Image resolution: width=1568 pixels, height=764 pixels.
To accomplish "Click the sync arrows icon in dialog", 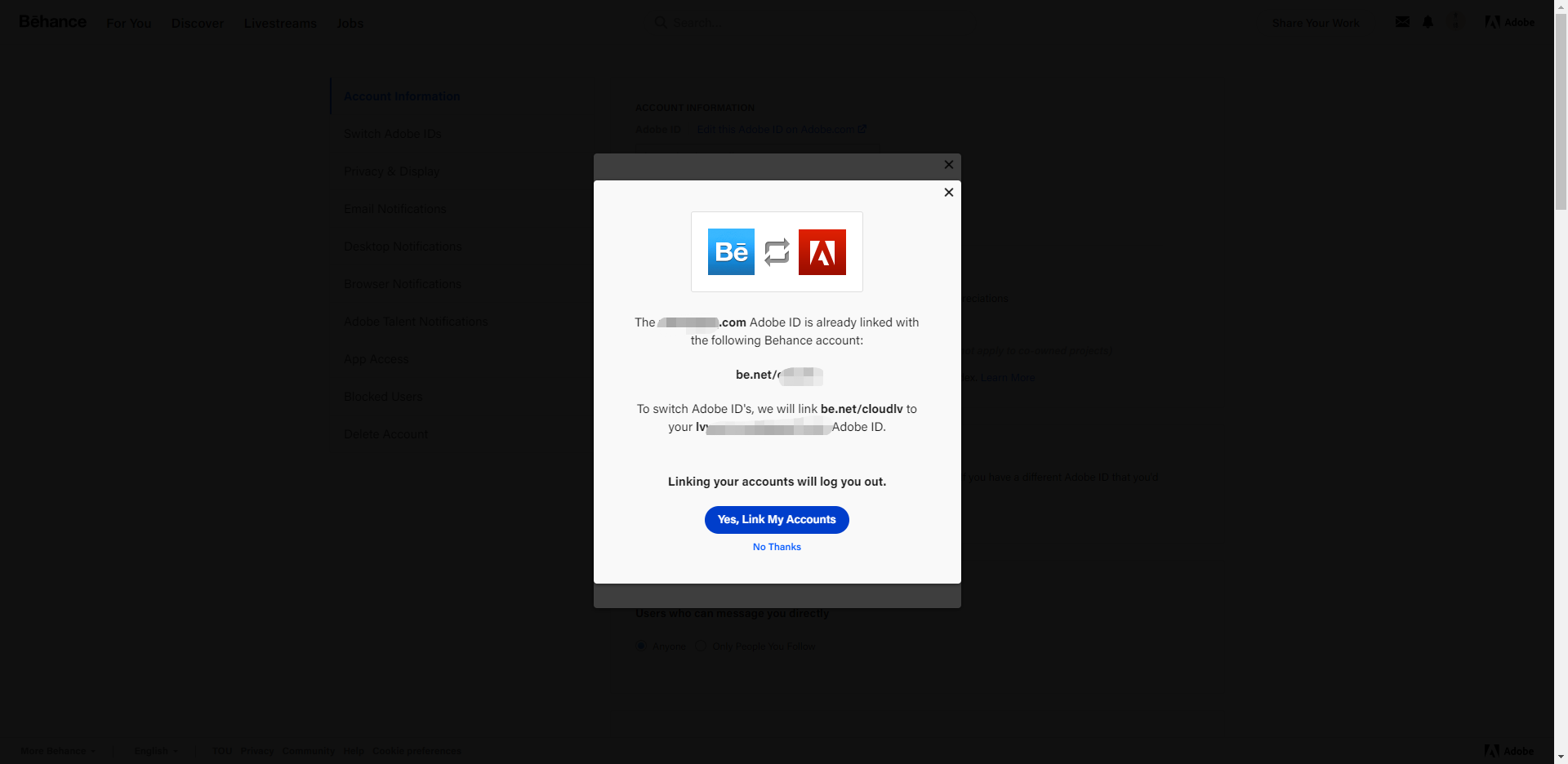I will (x=777, y=252).
